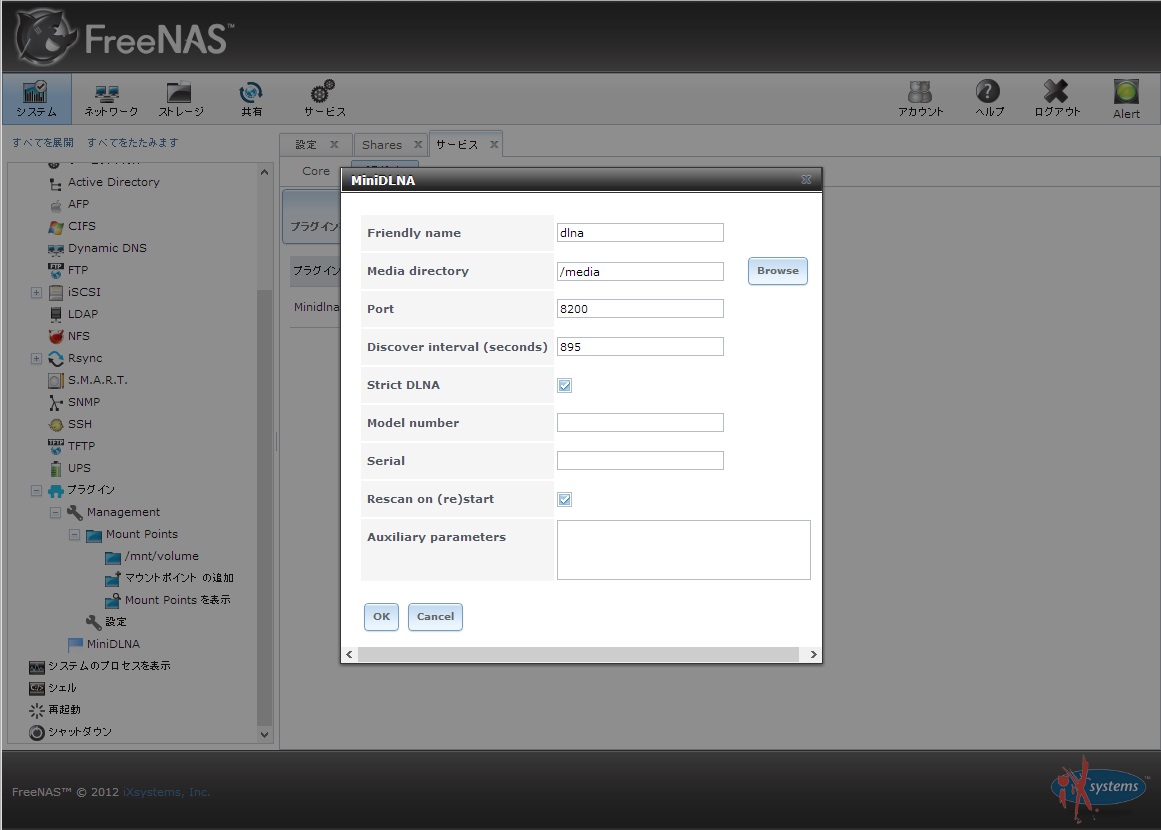The height and width of the screenshot is (830, 1161).
Task: Close the 設定 tab
Action: 334,145
